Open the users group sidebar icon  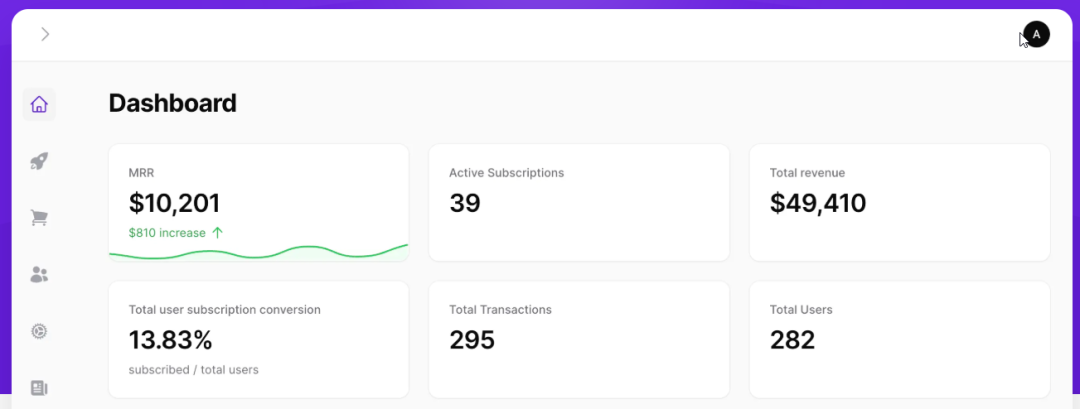pos(39,275)
